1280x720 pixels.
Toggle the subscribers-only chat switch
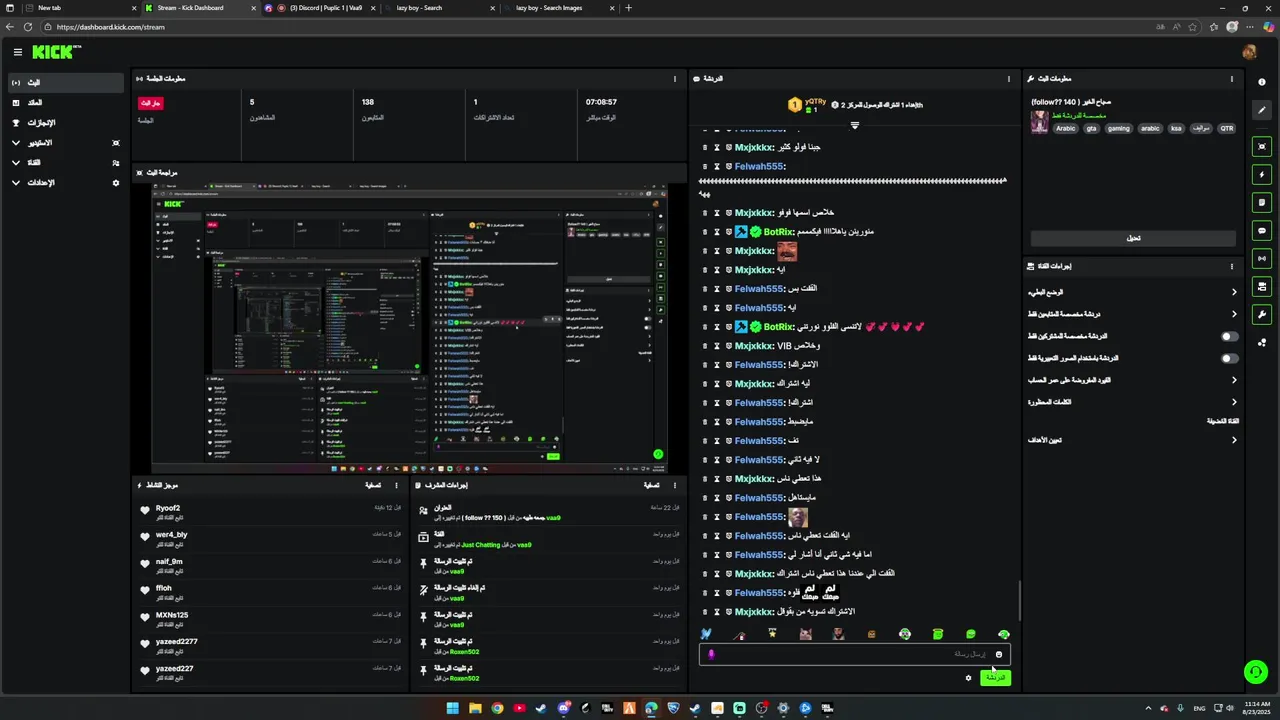(1230, 336)
